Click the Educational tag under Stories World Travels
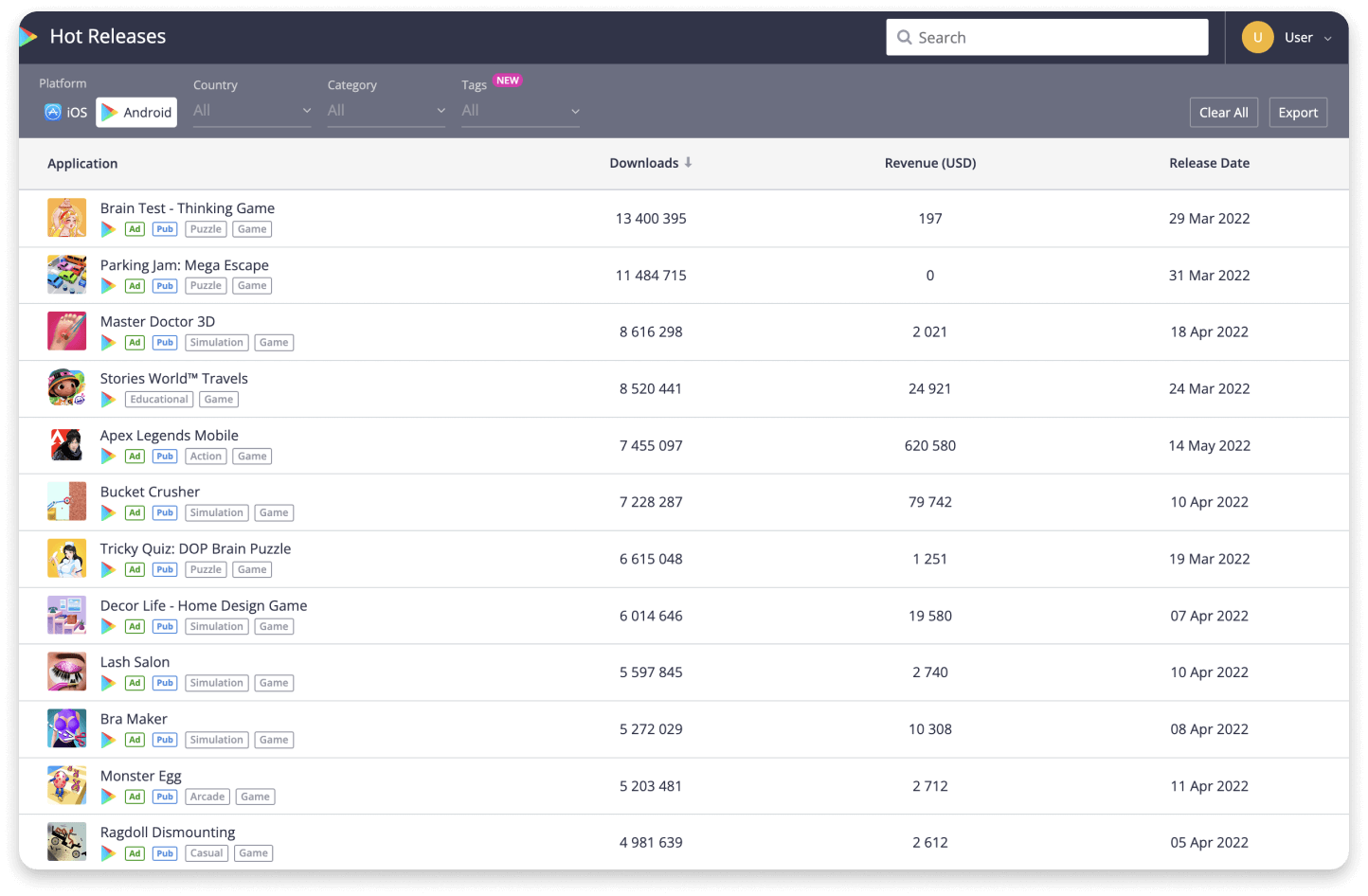1368x896 pixels. tap(159, 400)
